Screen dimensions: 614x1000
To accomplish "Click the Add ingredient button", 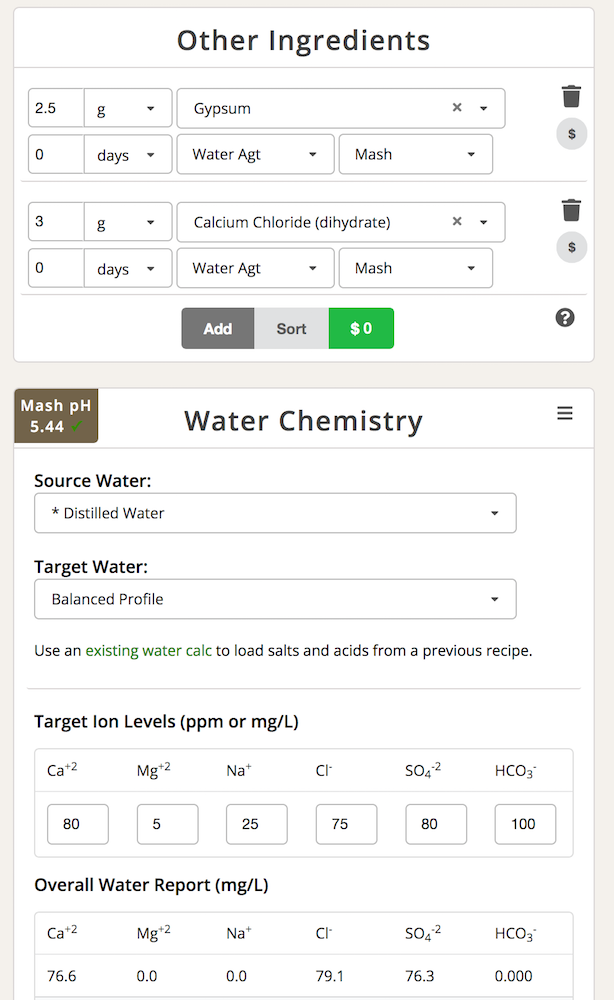I will pos(218,328).
